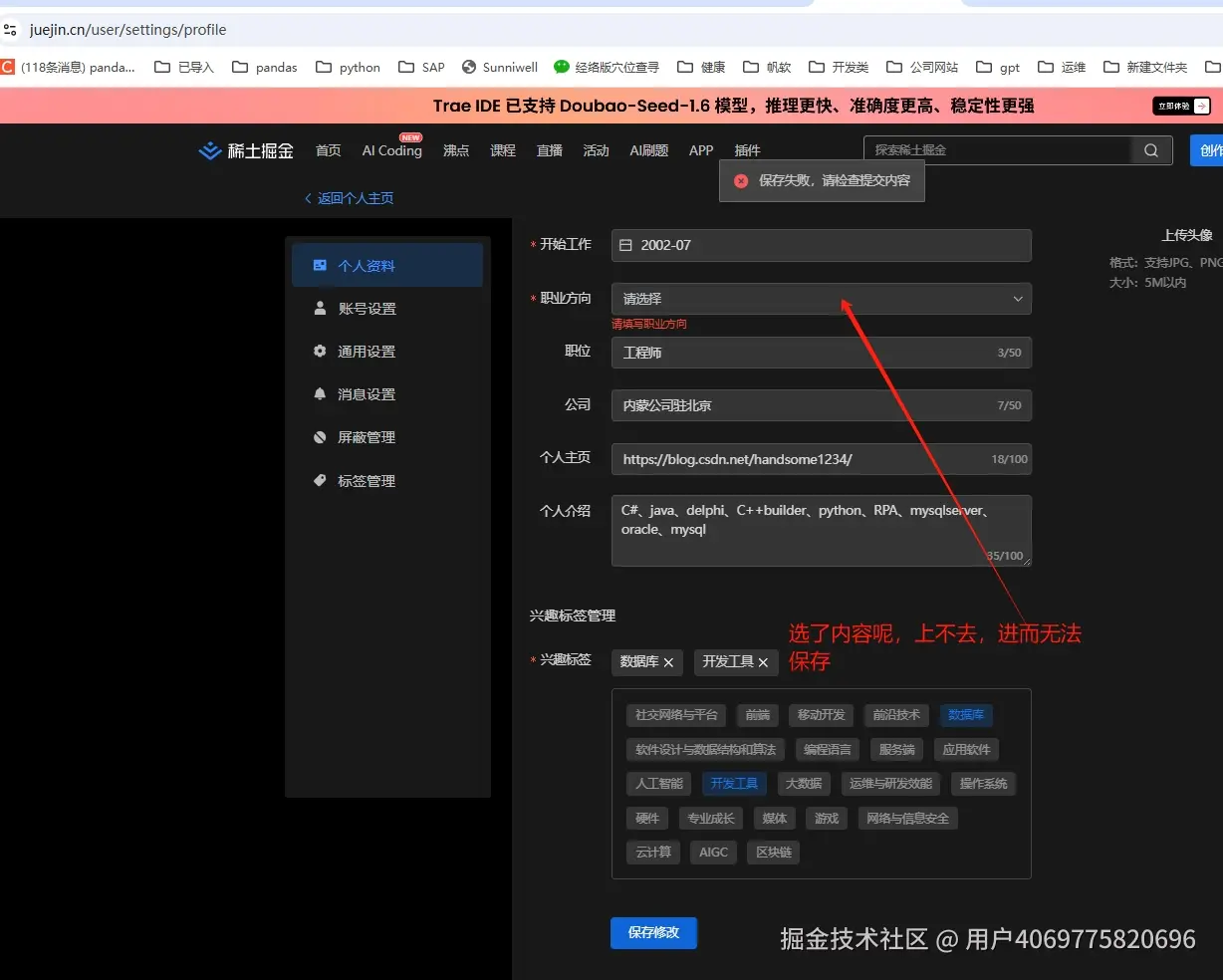Open the 开始工作 date picker
The width and height of the screenshot is (1223, 980).
coord(822,245)
